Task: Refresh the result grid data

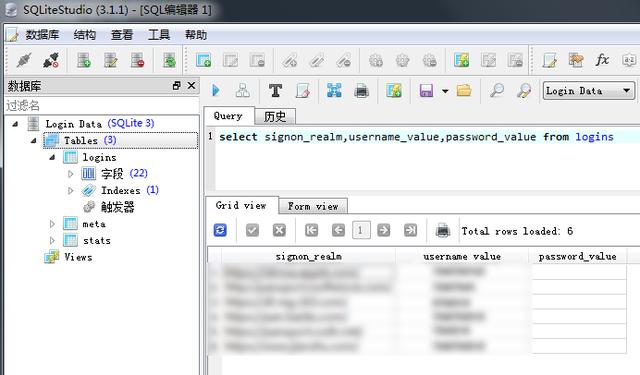Action: tap(220, 230)
